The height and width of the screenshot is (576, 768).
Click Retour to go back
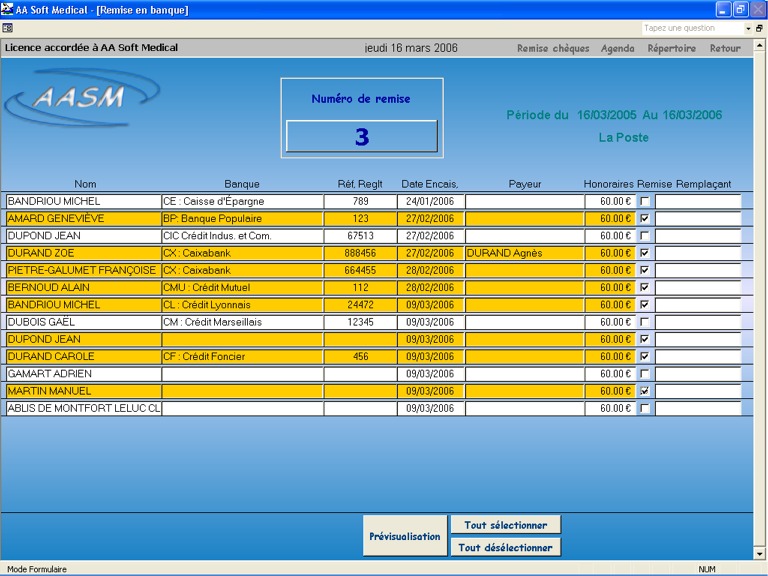point(725,48)
